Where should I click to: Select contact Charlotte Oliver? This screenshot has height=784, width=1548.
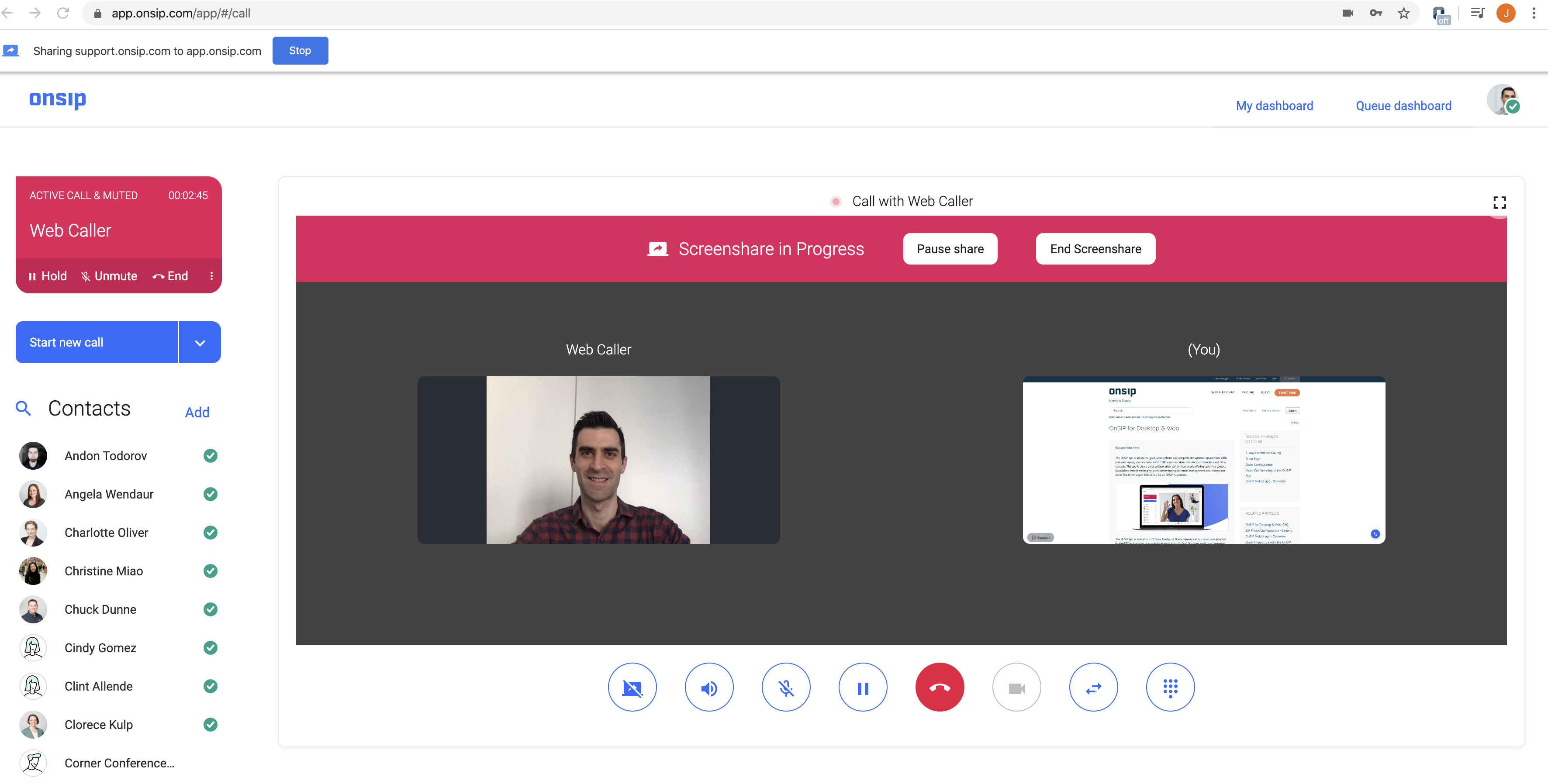[x=107, y=532]
